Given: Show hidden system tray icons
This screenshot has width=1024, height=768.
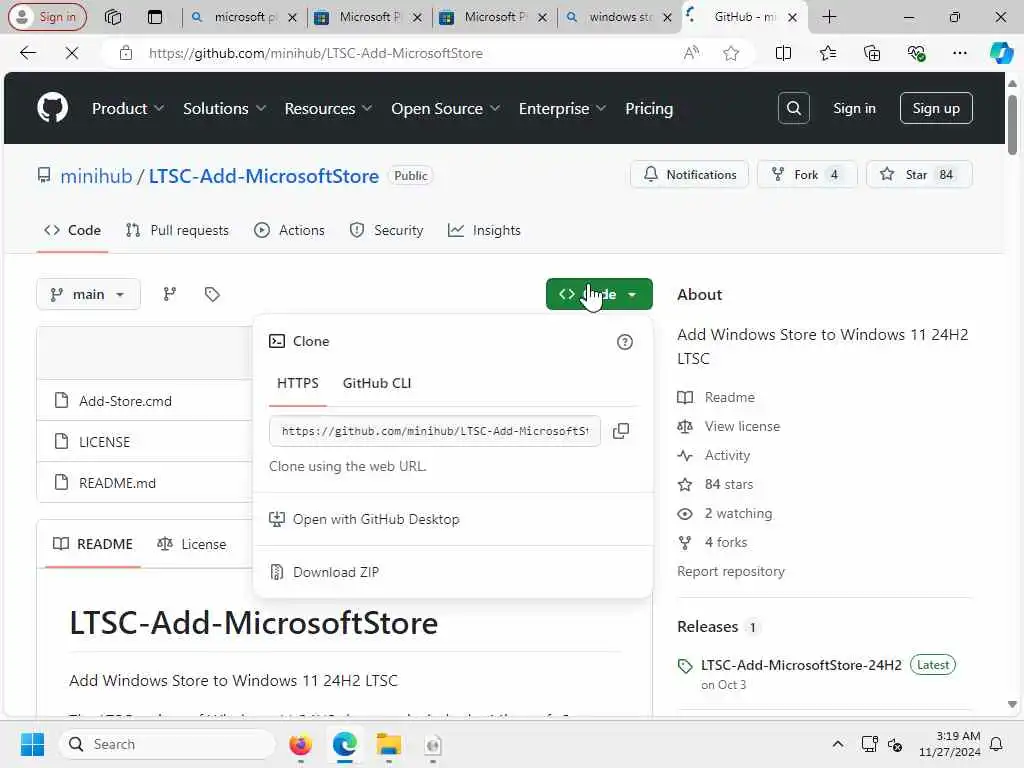Looking at the screenshot, I should (x=837, y=744).
